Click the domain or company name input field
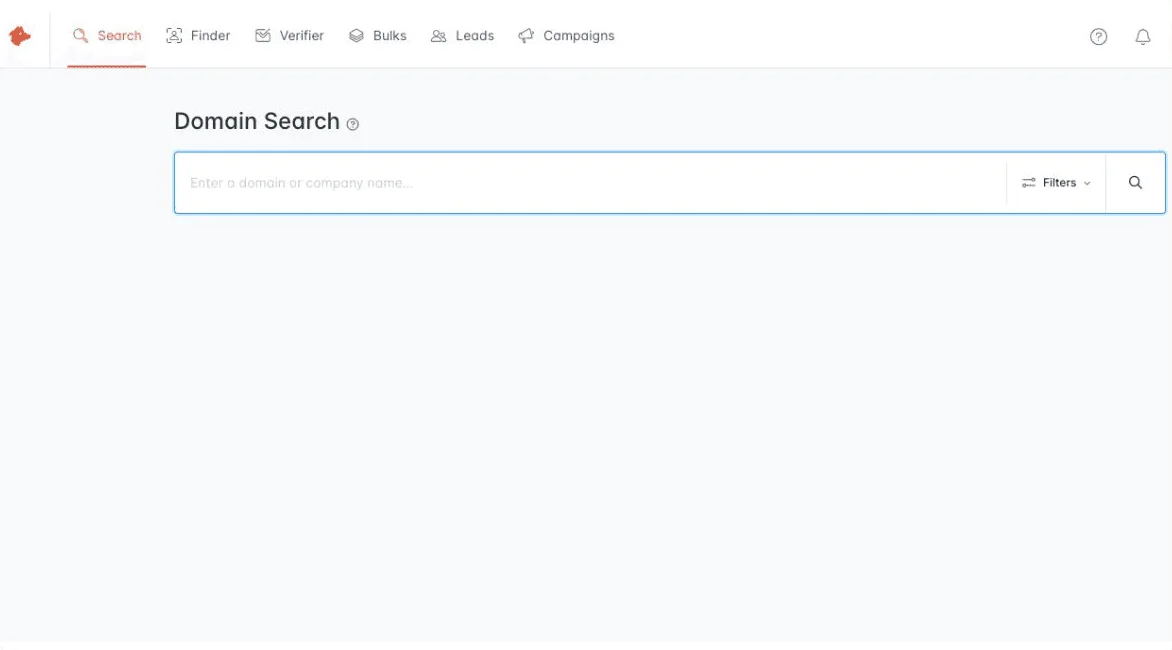This screenshot has width=1172, height=650. point(500,182)
